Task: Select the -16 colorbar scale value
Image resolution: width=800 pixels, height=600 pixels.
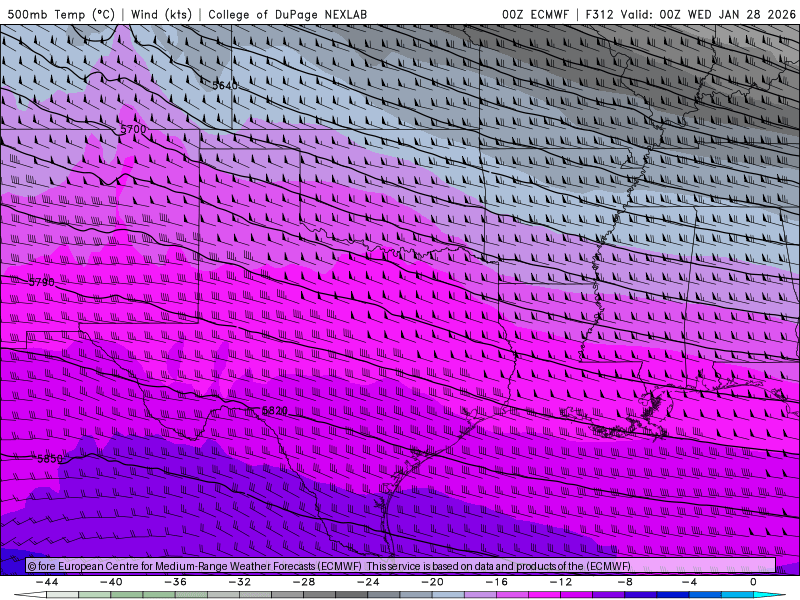Action: click(496, 582)
